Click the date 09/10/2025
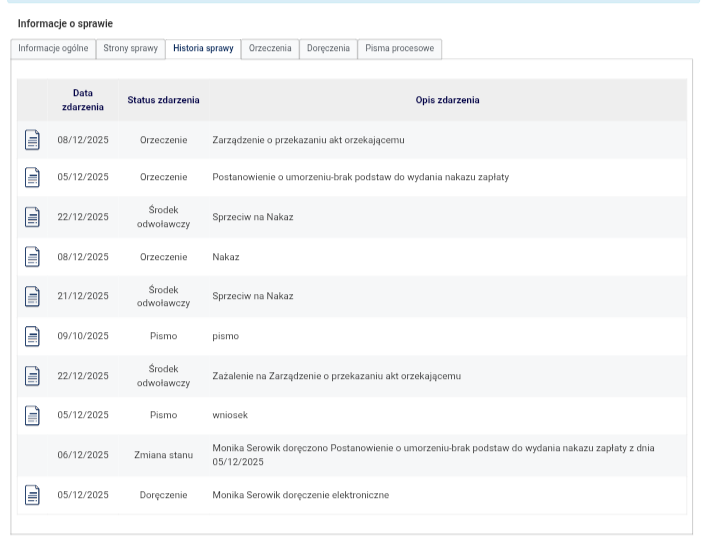 pyautogui.click(x=83, y=336)
